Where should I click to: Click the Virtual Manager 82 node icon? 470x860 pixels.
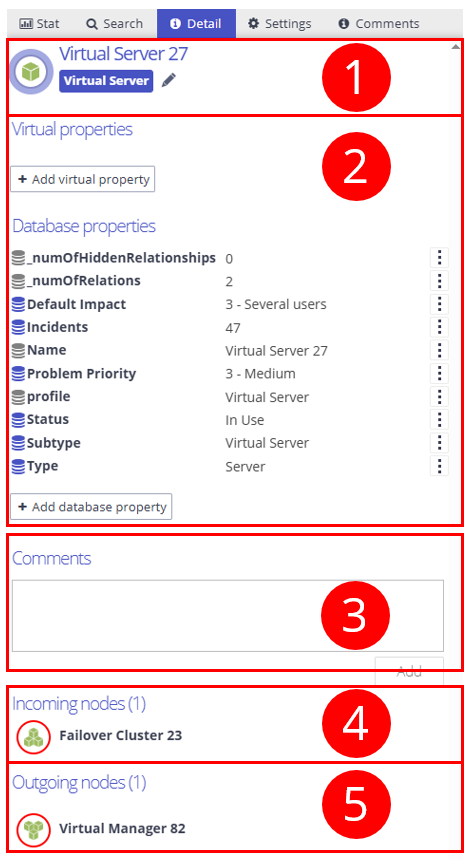pos(34,829)
